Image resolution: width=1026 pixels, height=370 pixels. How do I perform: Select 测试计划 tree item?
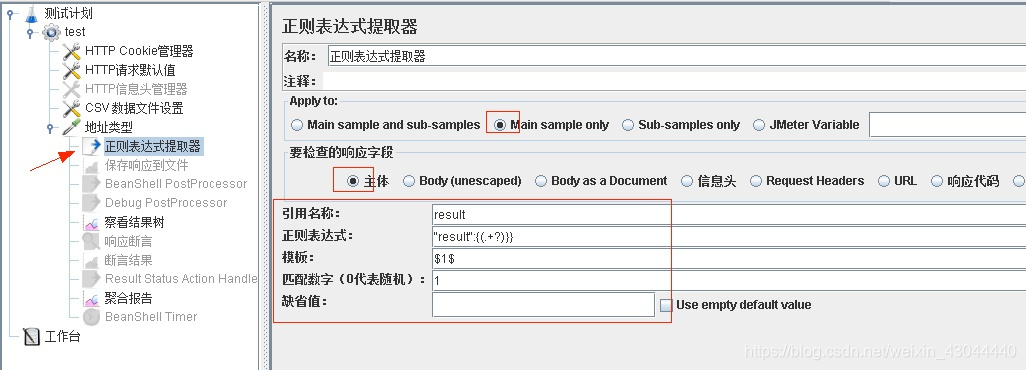68,13
